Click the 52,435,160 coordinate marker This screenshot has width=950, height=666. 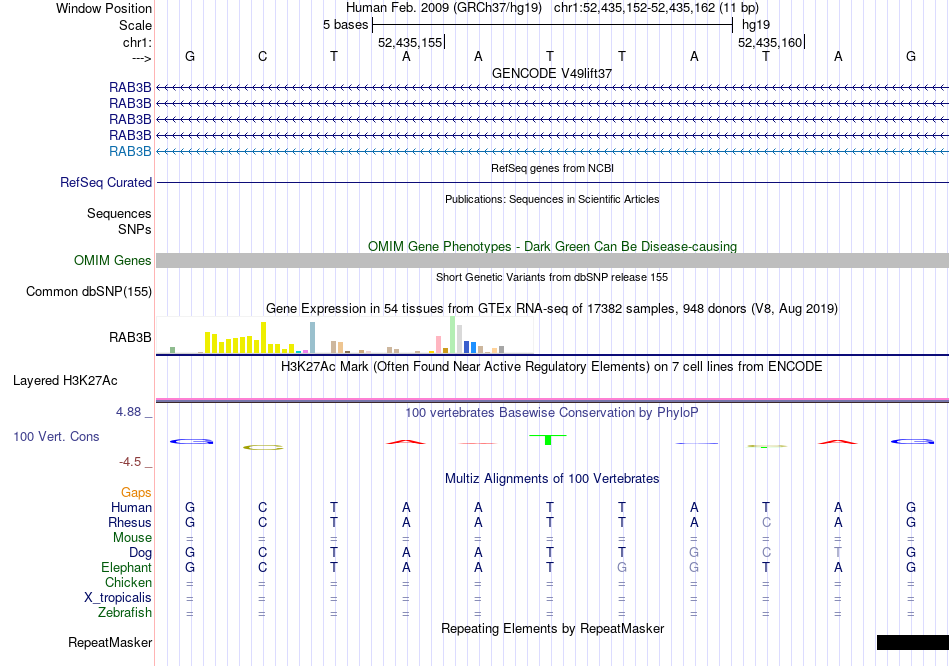coord(770,42)
